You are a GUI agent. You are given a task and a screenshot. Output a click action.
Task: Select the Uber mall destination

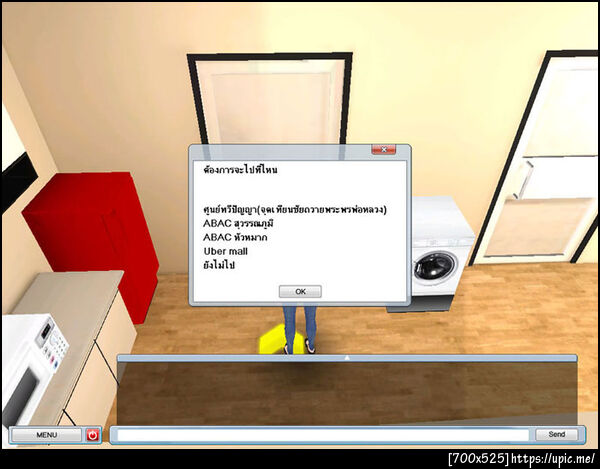[225, 251]
